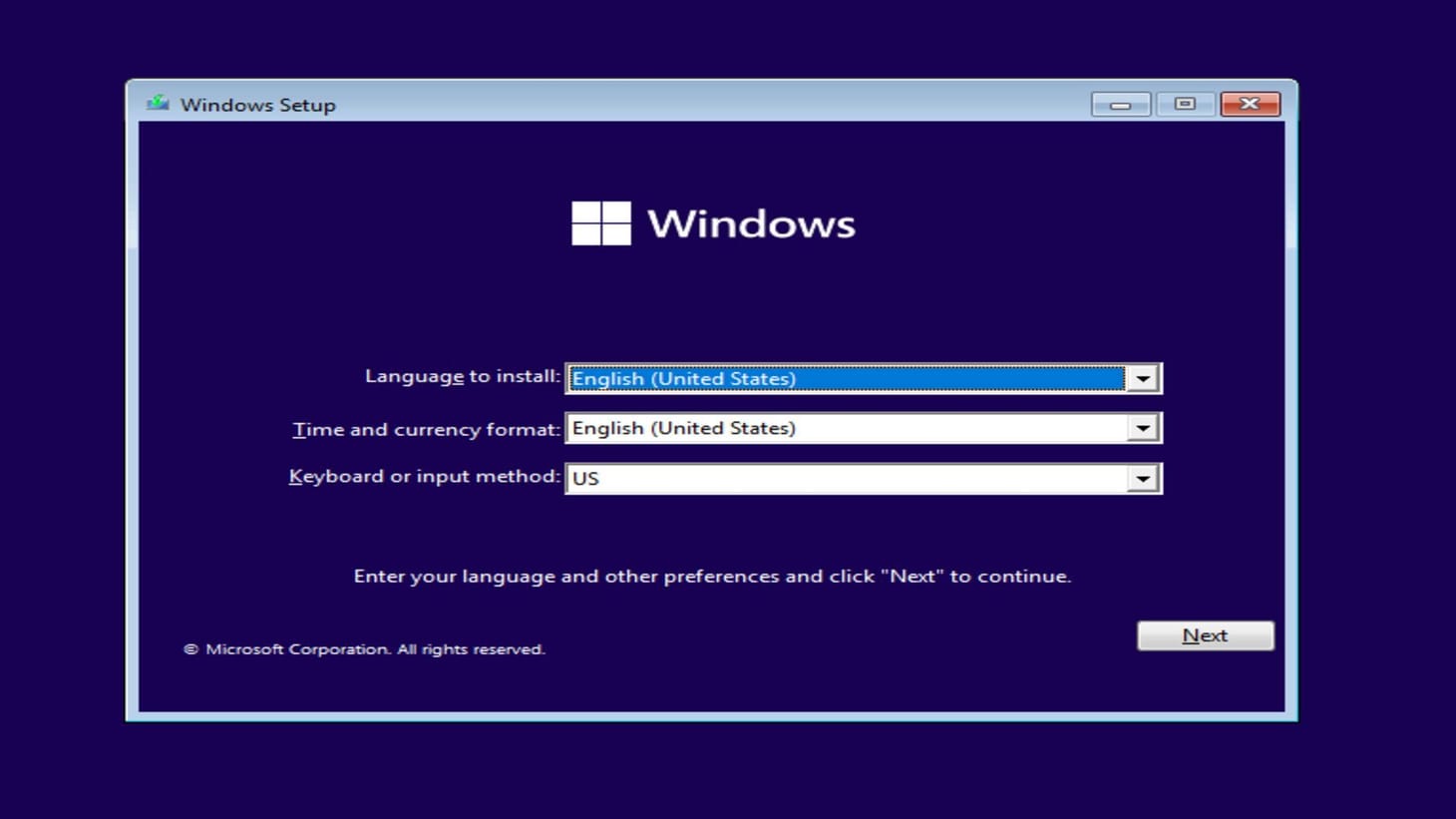Click the instruction text about entering preferences
1456x819 pixels.
pyautogui.click(x=713, y=576)
